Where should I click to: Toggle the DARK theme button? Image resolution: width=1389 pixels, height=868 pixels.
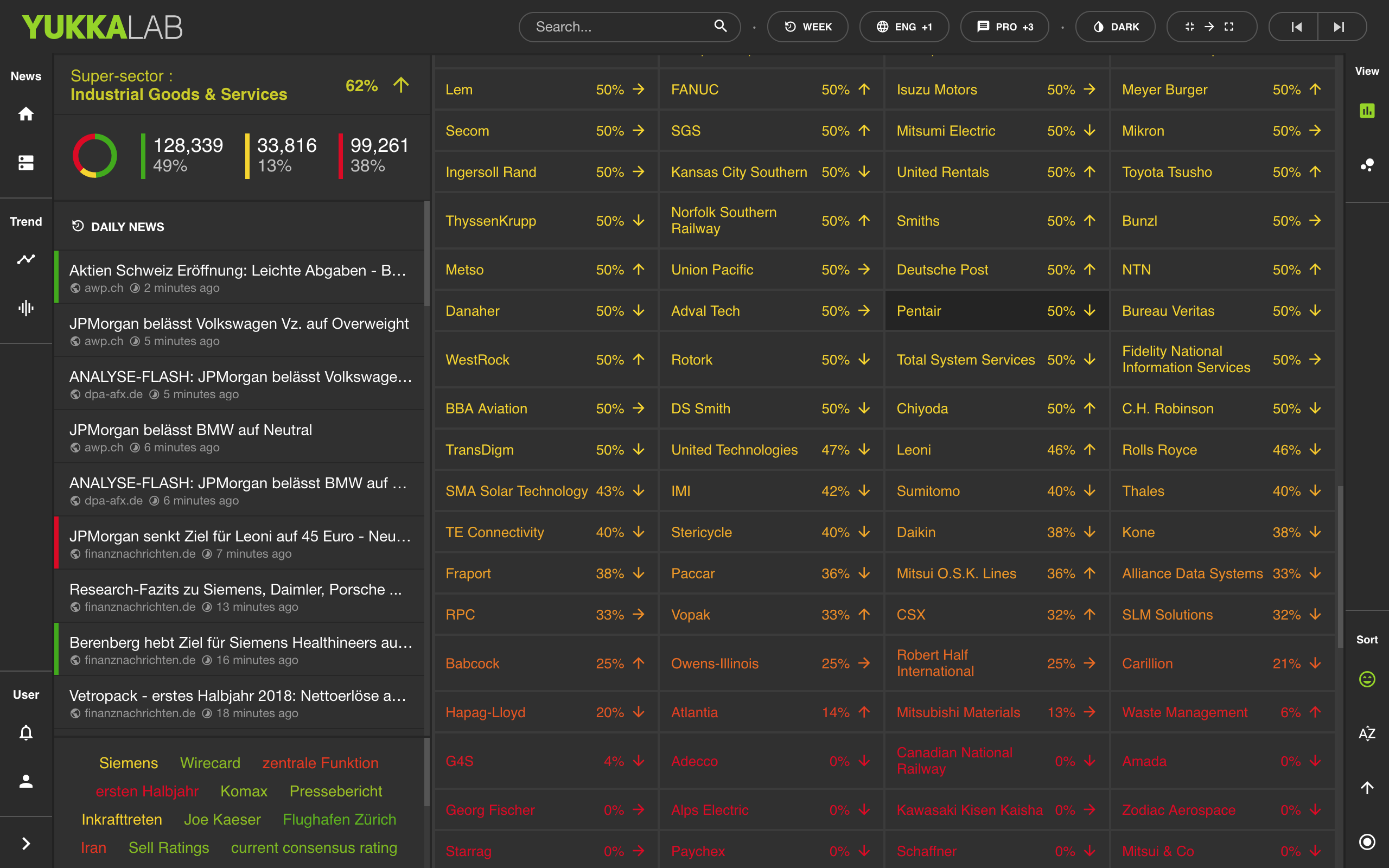pyautogui.click(x=1115, y=27)
